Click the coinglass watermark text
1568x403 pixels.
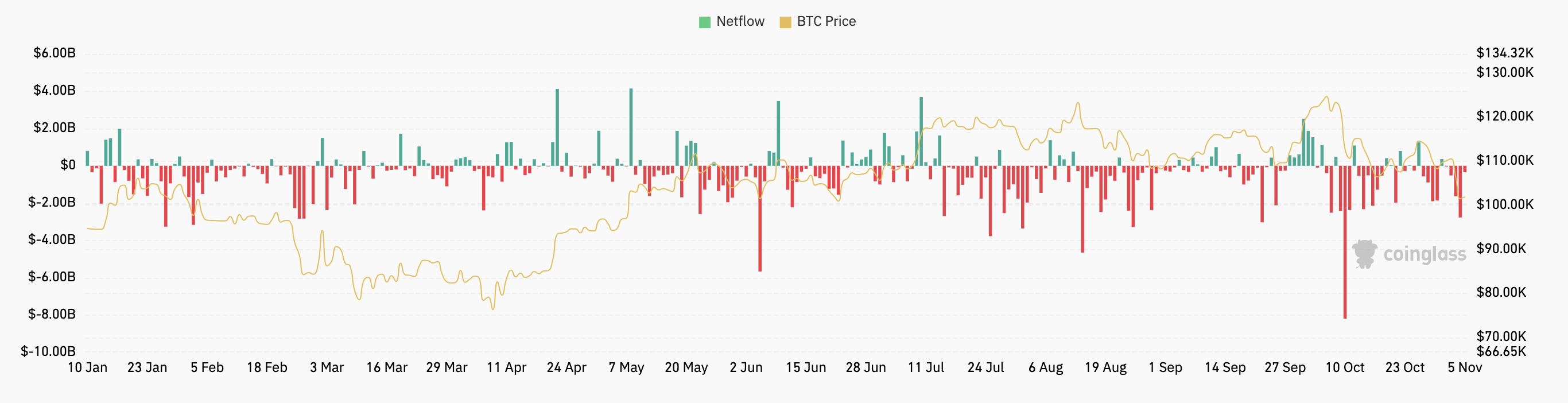1425,254
